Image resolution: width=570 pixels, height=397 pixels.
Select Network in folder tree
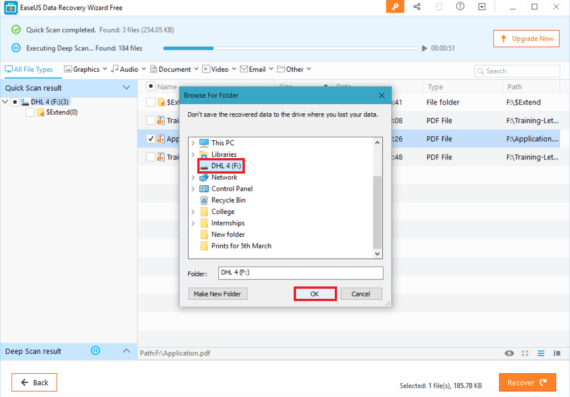(x=224, y=177)
